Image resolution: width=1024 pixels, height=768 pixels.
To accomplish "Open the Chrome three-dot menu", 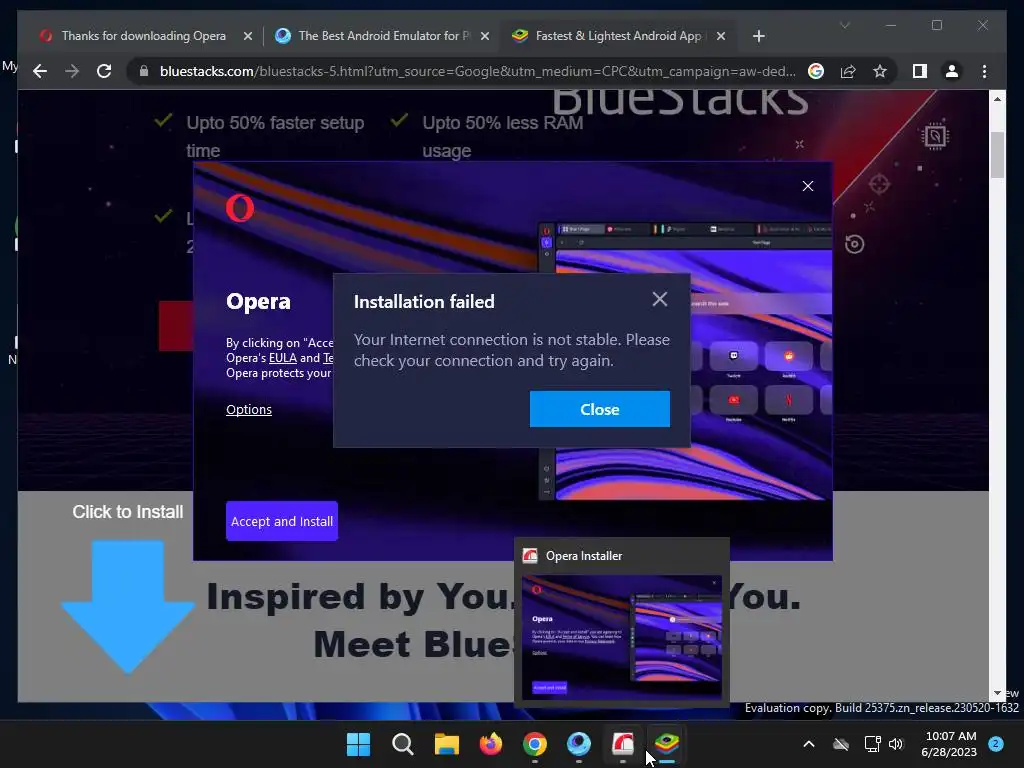I will (984, 71).
